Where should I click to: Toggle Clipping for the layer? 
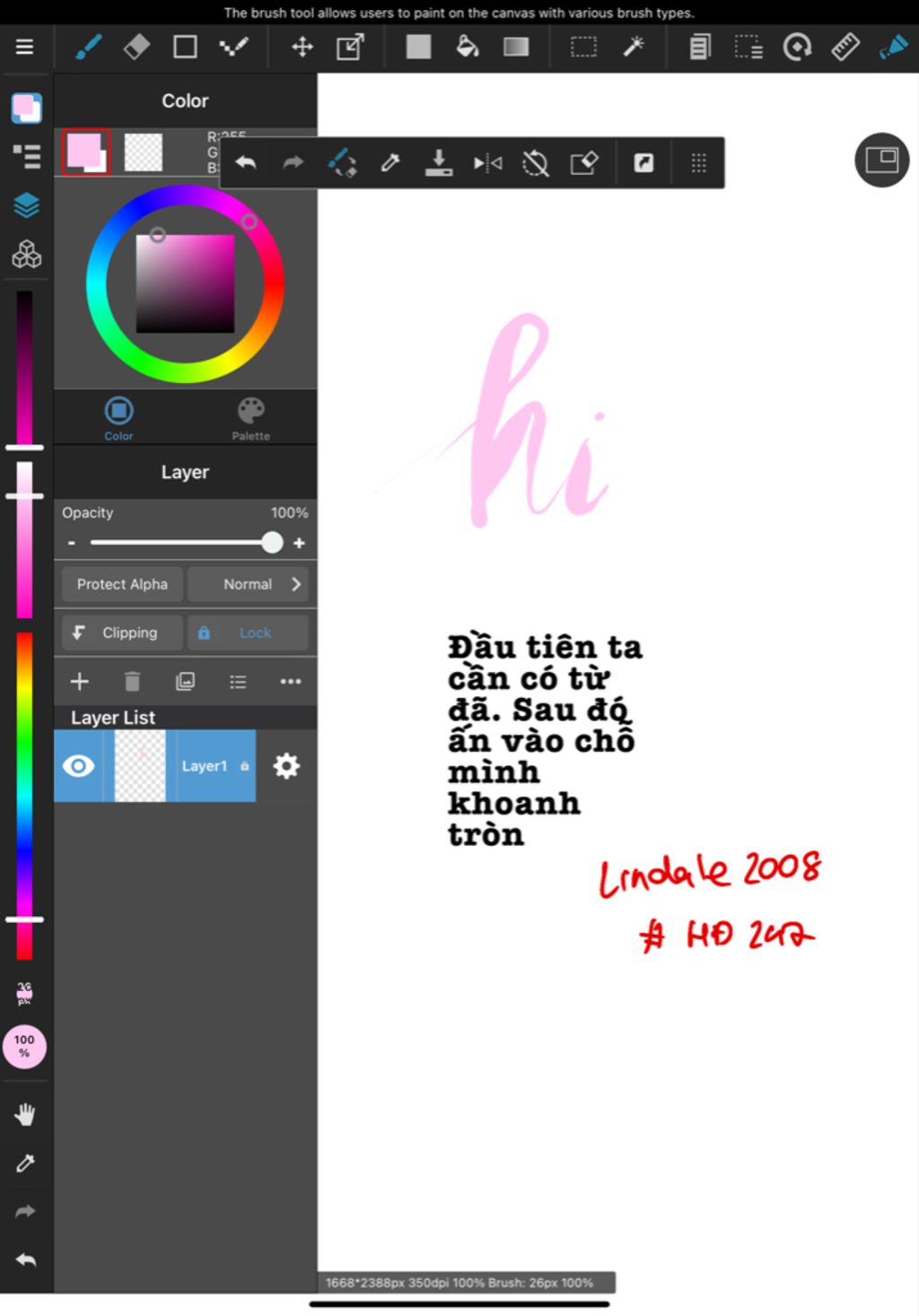tap(122, 632)
